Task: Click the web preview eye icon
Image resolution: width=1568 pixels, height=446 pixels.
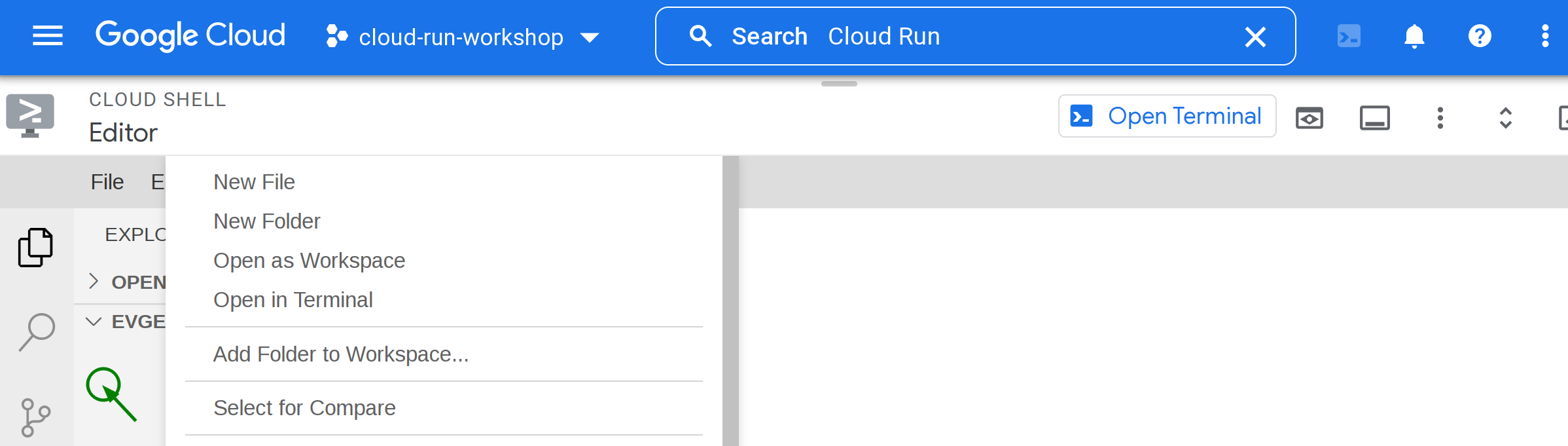Action: 1310,118
